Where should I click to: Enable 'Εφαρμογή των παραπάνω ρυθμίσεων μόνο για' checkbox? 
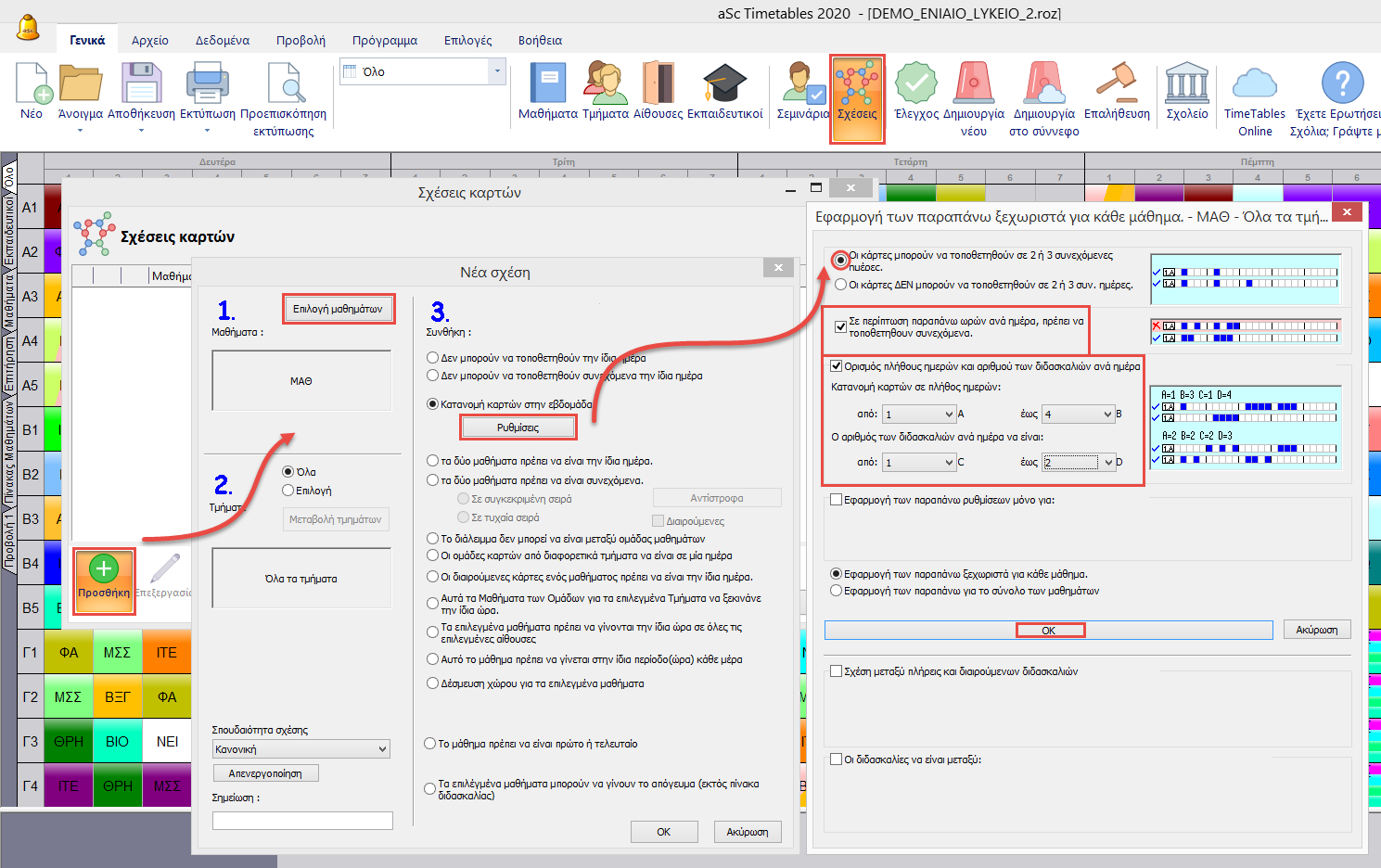[x=837, y=500]
